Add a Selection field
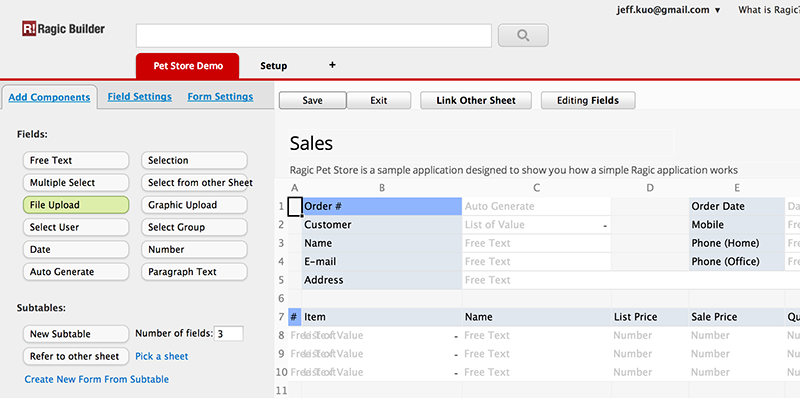Image resolution: width=800 pixels, height=398 pixels. click(194, 160)
